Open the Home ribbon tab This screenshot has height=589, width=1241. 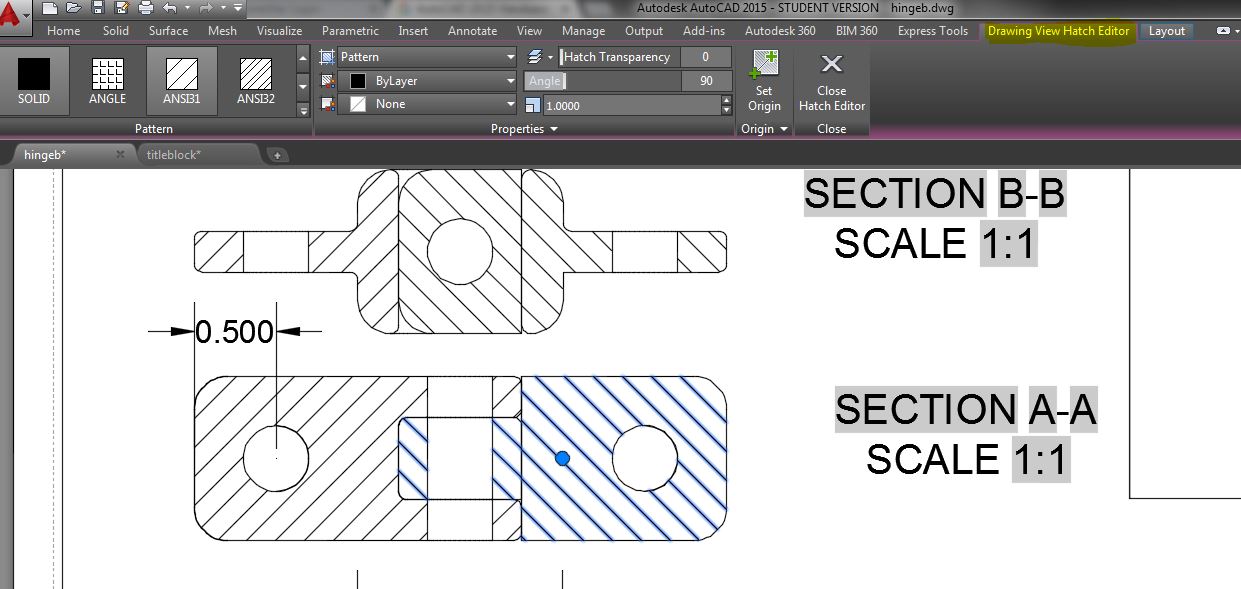pos(63,31)
